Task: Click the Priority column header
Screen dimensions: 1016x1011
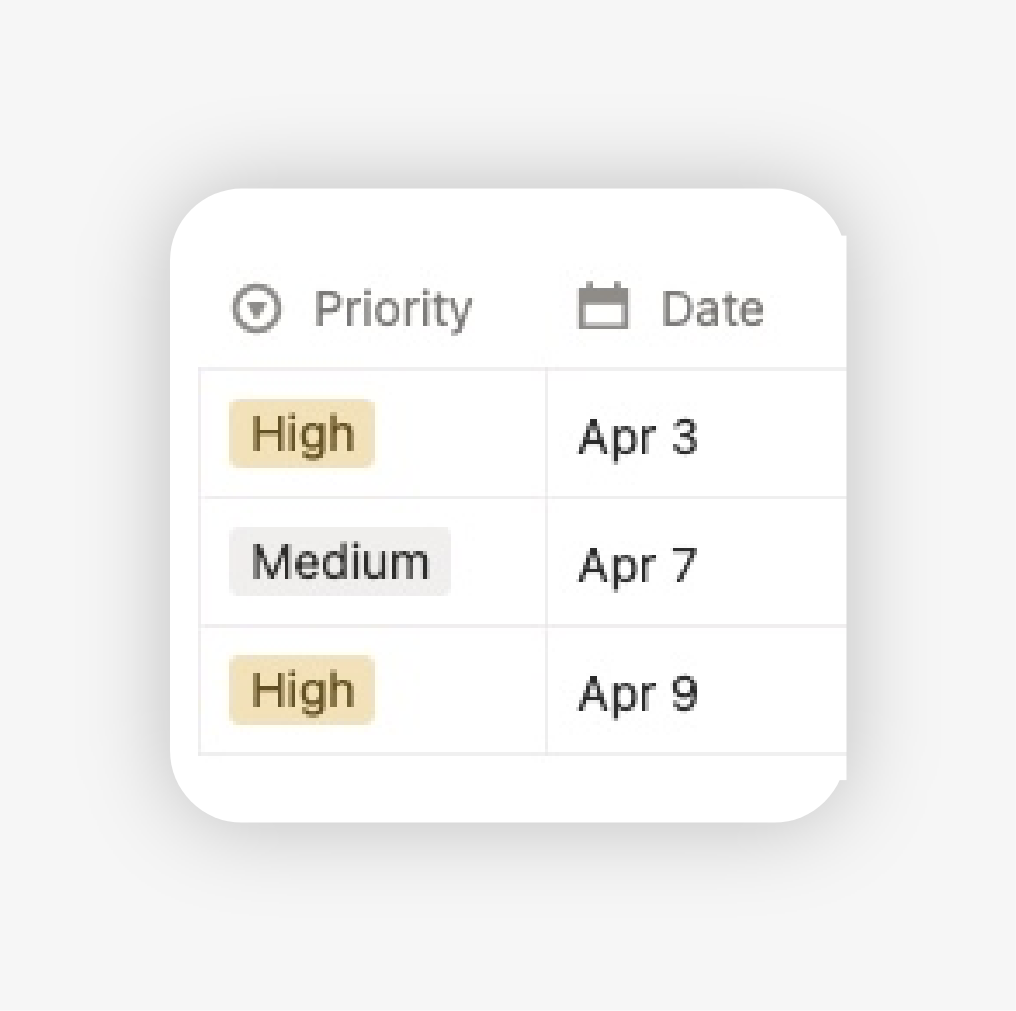Action: click(394, 308)
